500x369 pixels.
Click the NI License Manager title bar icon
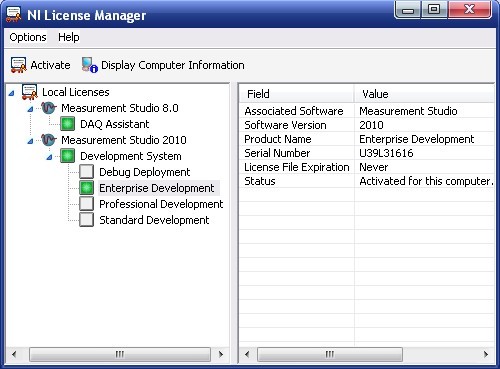[x=14, y=15]
